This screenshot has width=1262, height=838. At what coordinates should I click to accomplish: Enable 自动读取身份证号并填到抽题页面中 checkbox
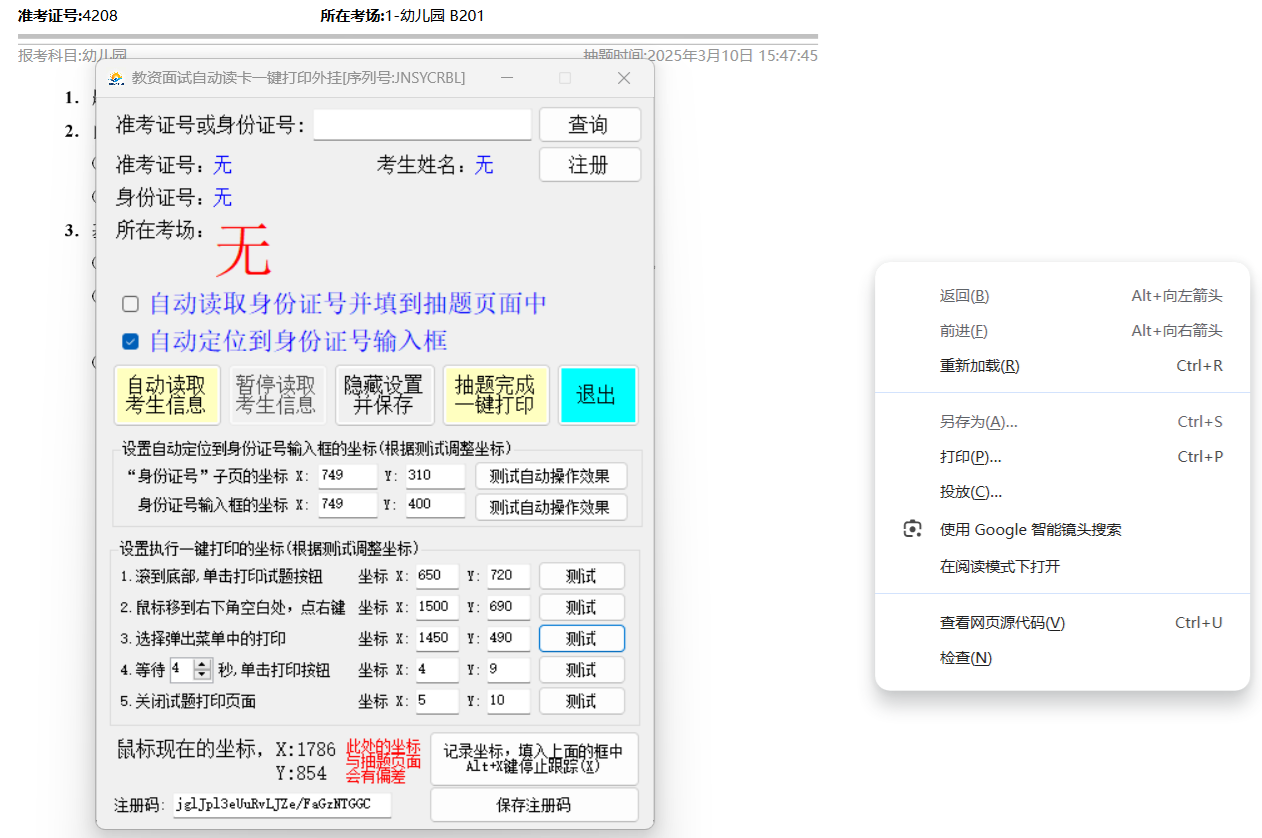(130, 304)
